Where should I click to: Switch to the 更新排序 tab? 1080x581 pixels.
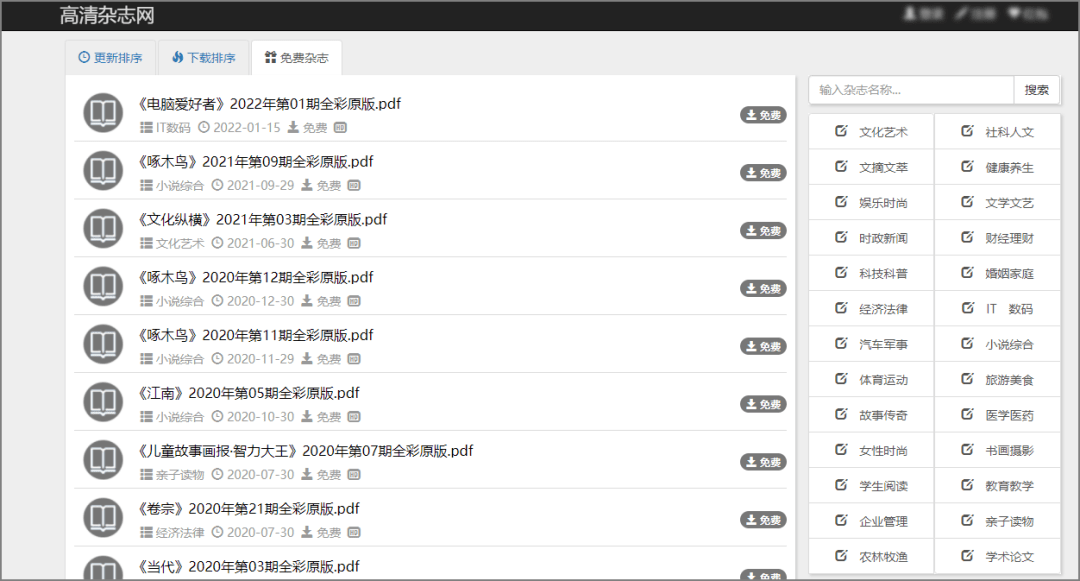point(110,58)
